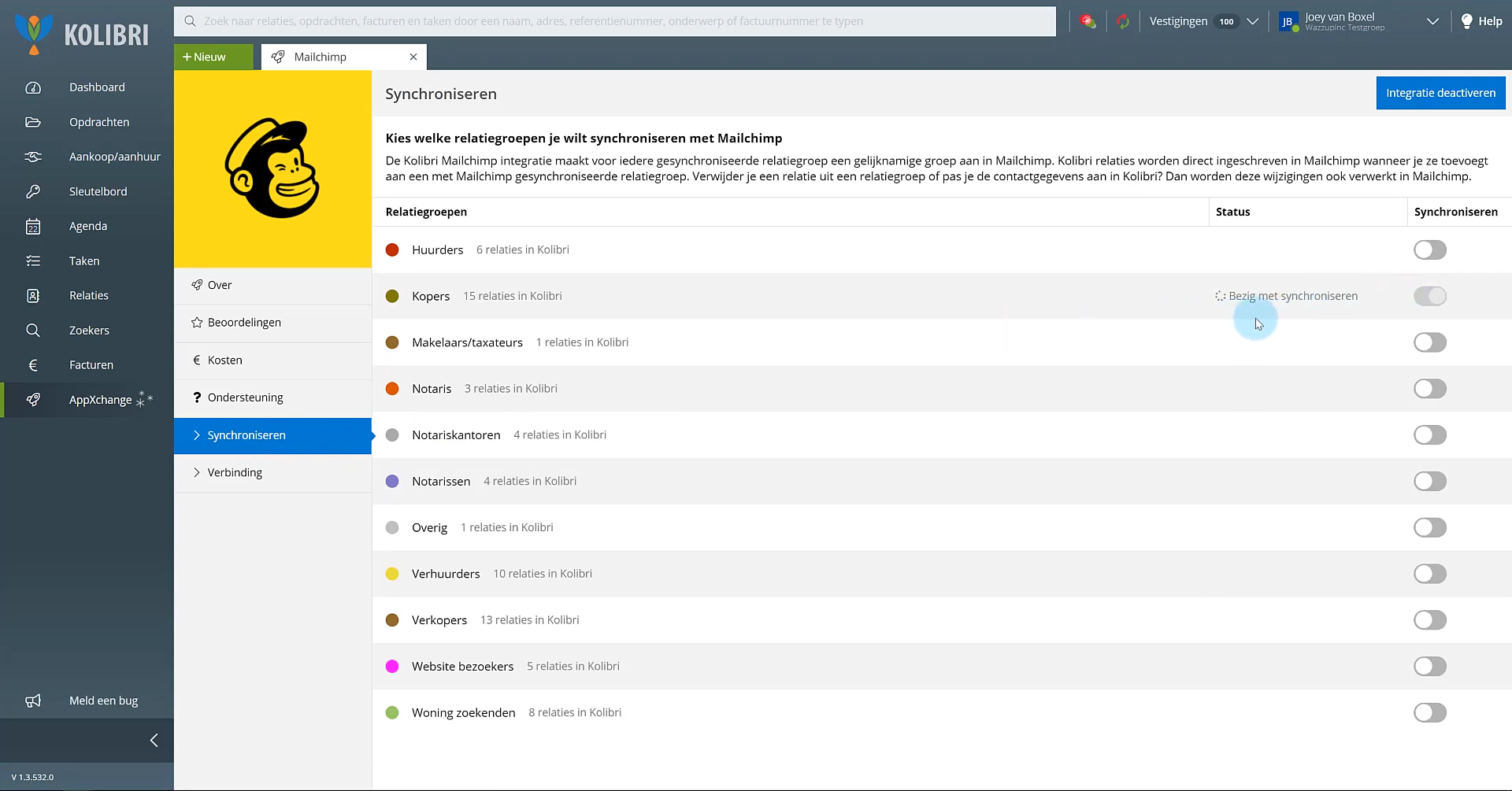Click the yellow Verhuurders color dot
The image size is (1512, 791).
392,574
